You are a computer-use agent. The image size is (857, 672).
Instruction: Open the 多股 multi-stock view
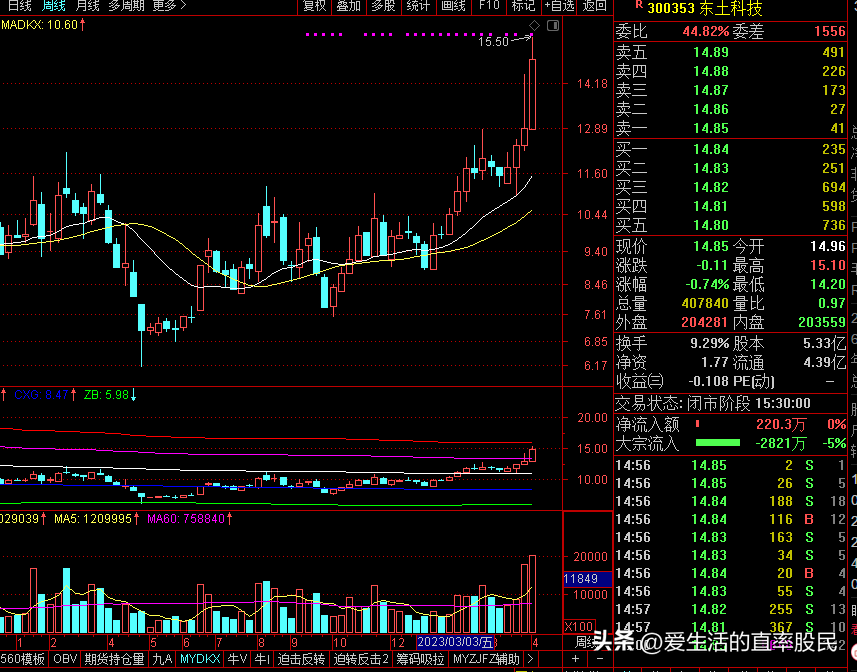[383, 6]
